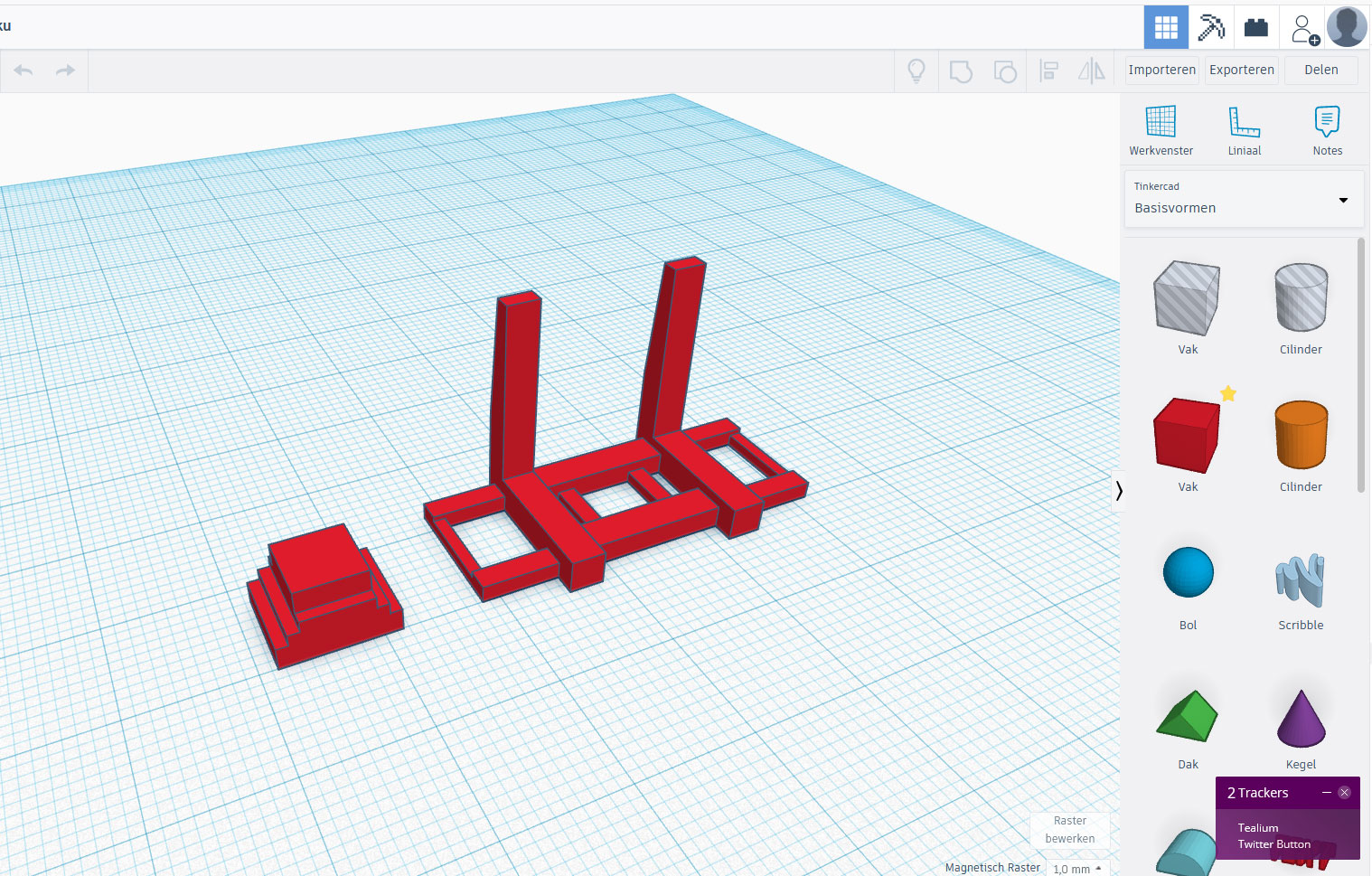Collapse the shapes panel chevron
The height and width of the screenshot is (876, 1372).
click(x=1119, y=490)
